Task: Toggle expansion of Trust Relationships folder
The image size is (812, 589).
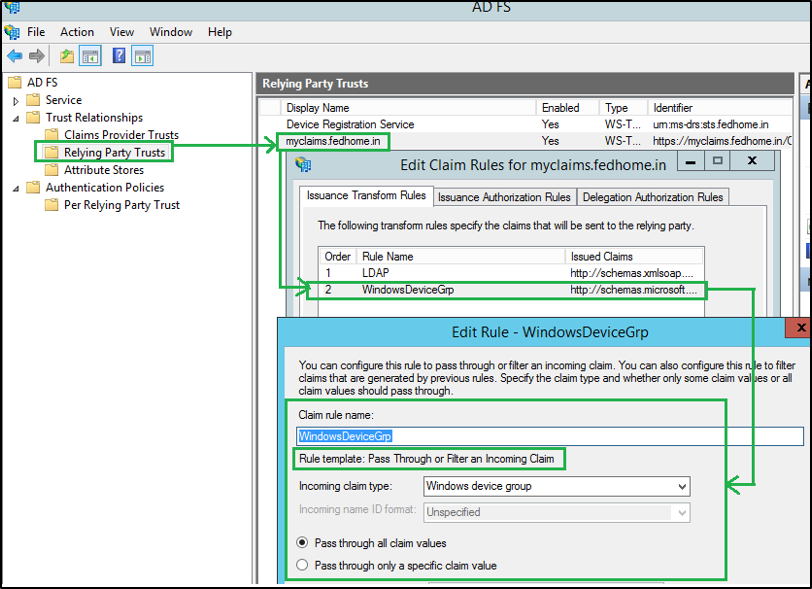Action: click(x=14, y=118)
